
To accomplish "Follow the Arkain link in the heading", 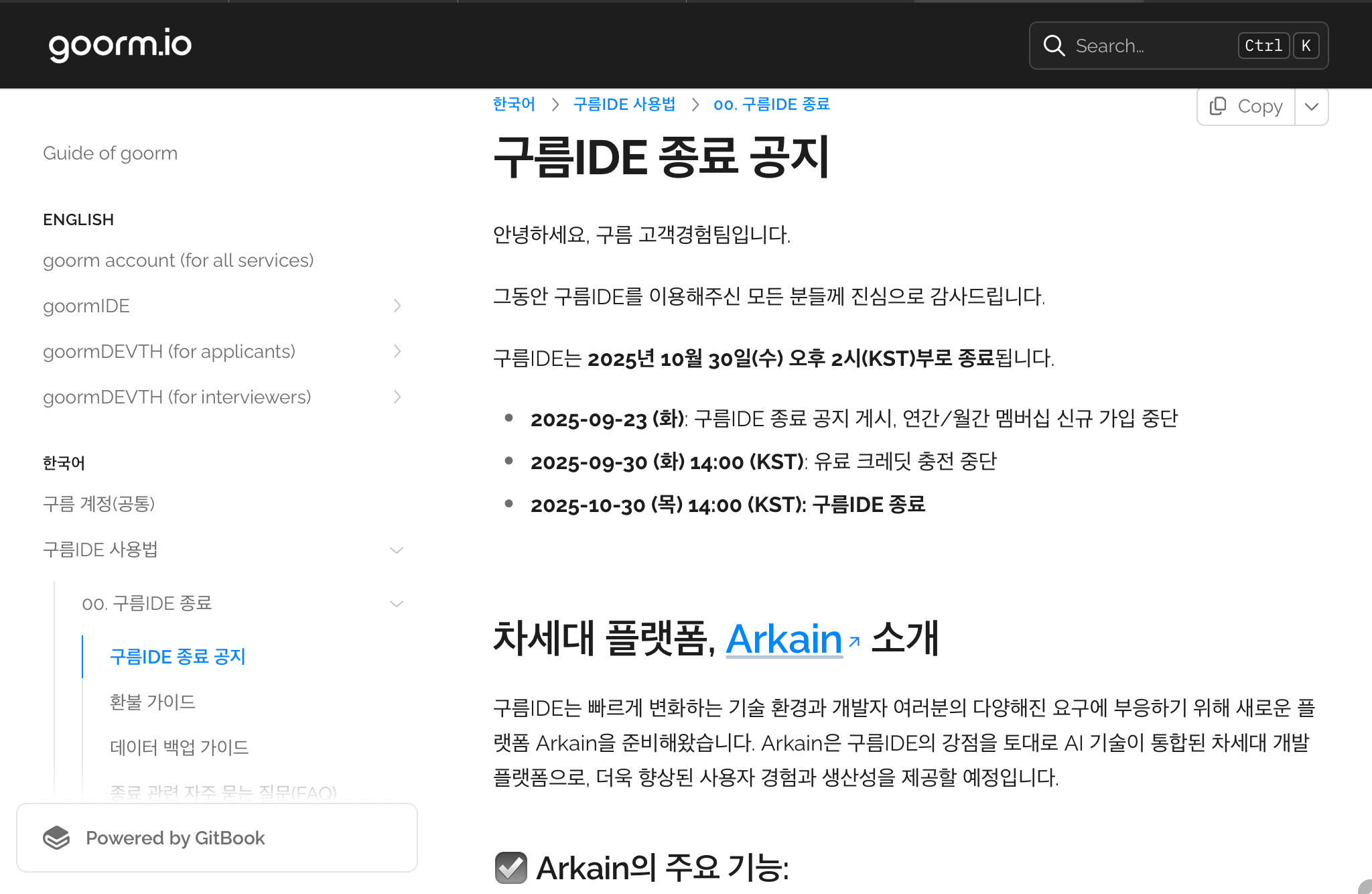I will [x=783, y=639].
